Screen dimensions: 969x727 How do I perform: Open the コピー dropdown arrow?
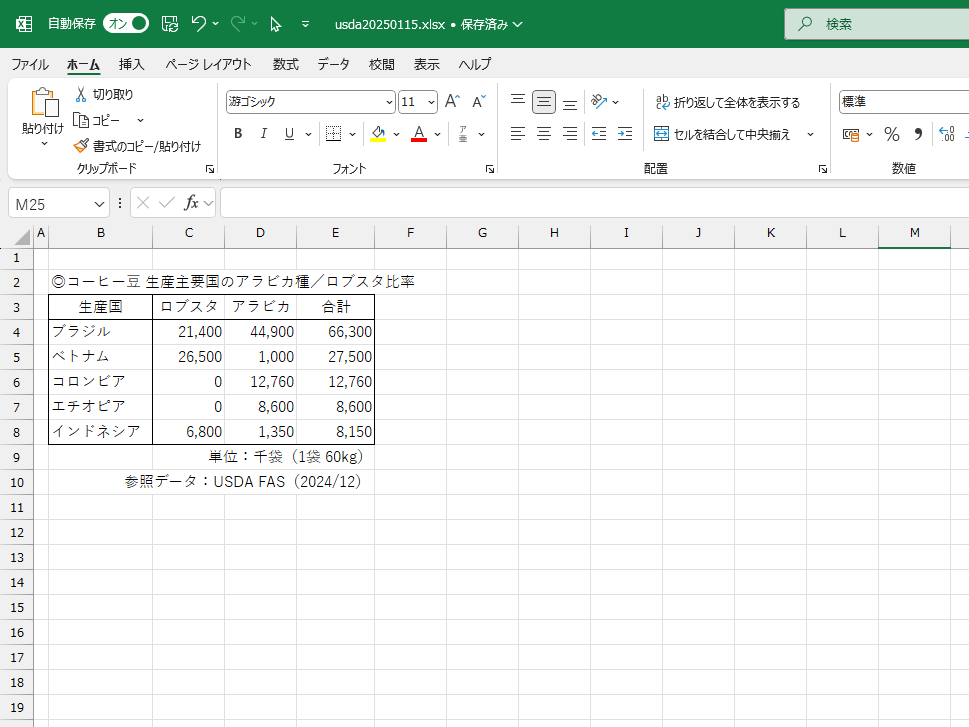pyautogui.click(x=140, y=120)
